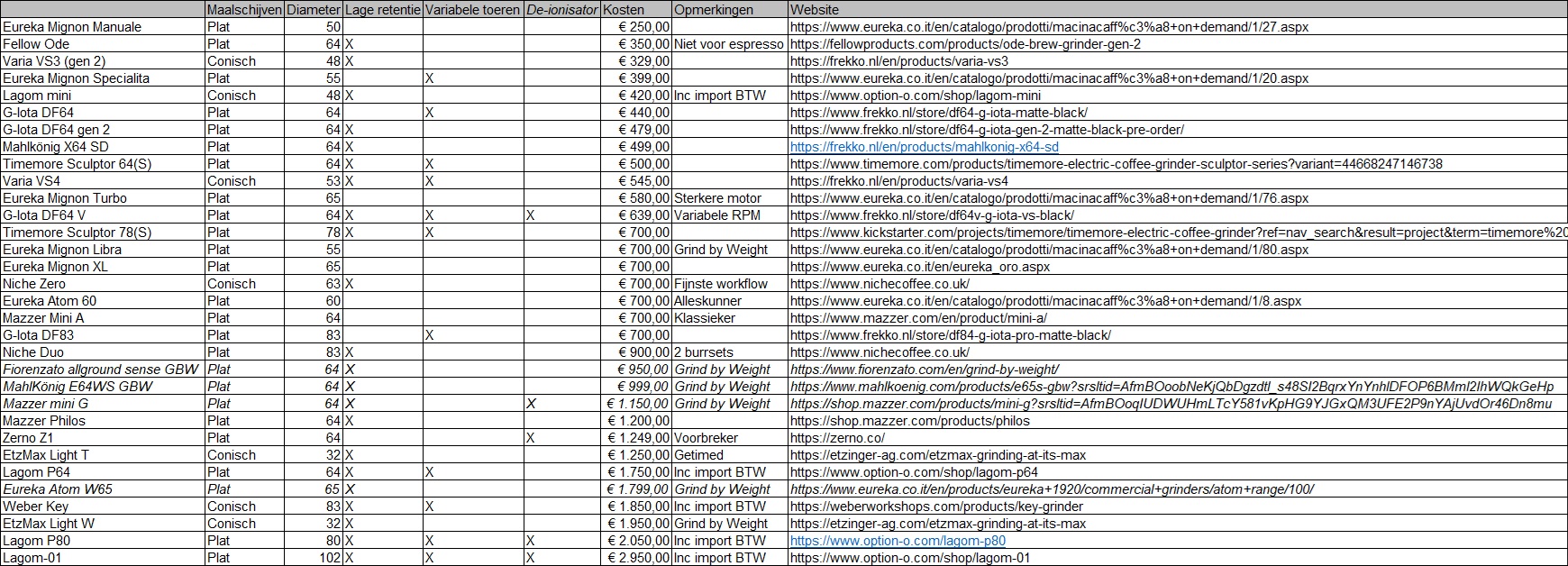
Task: Click the Fiorenzato allground sense GBW cell
Action: [x=103, y=370]
